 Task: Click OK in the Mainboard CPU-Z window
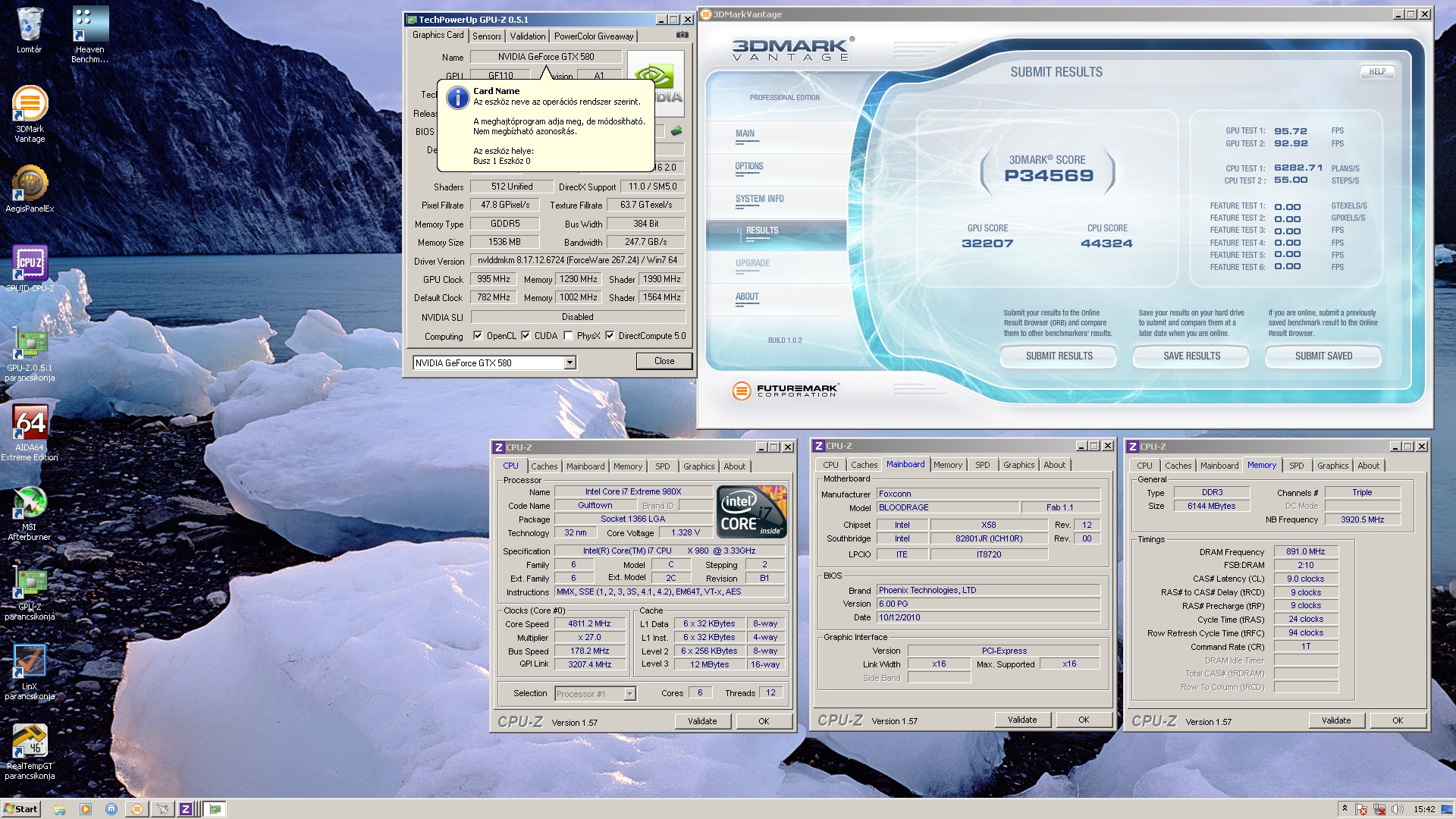pos(1084,720)
